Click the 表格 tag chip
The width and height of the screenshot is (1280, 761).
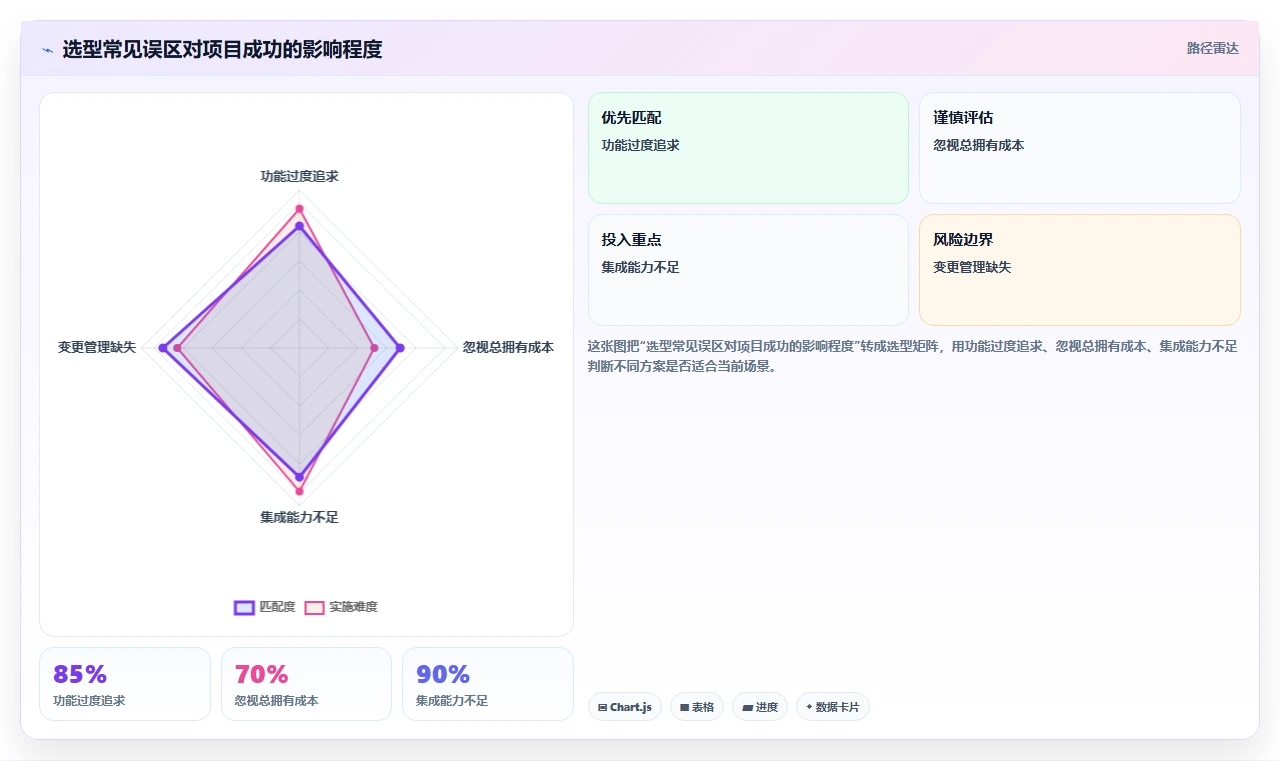pyautogui.click(x=696, y=707)
